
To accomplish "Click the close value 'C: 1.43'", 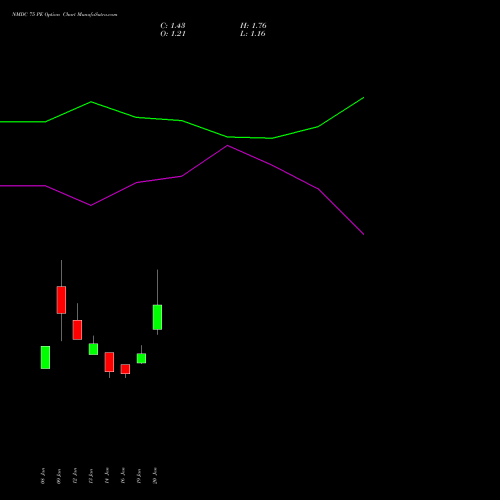I will (173, 26).
